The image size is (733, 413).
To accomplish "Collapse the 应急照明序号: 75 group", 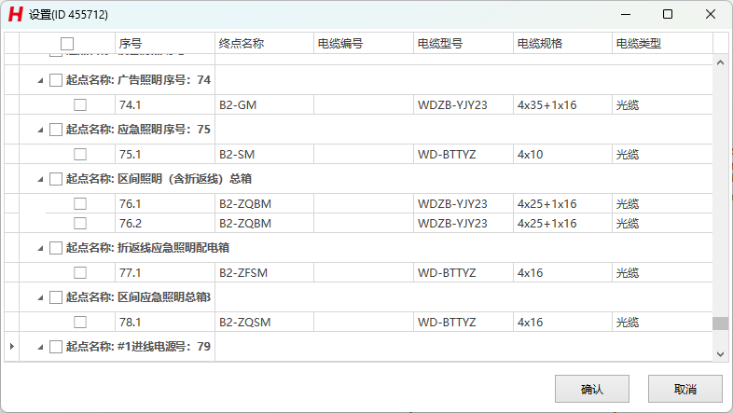I will (x=41, y=129).
